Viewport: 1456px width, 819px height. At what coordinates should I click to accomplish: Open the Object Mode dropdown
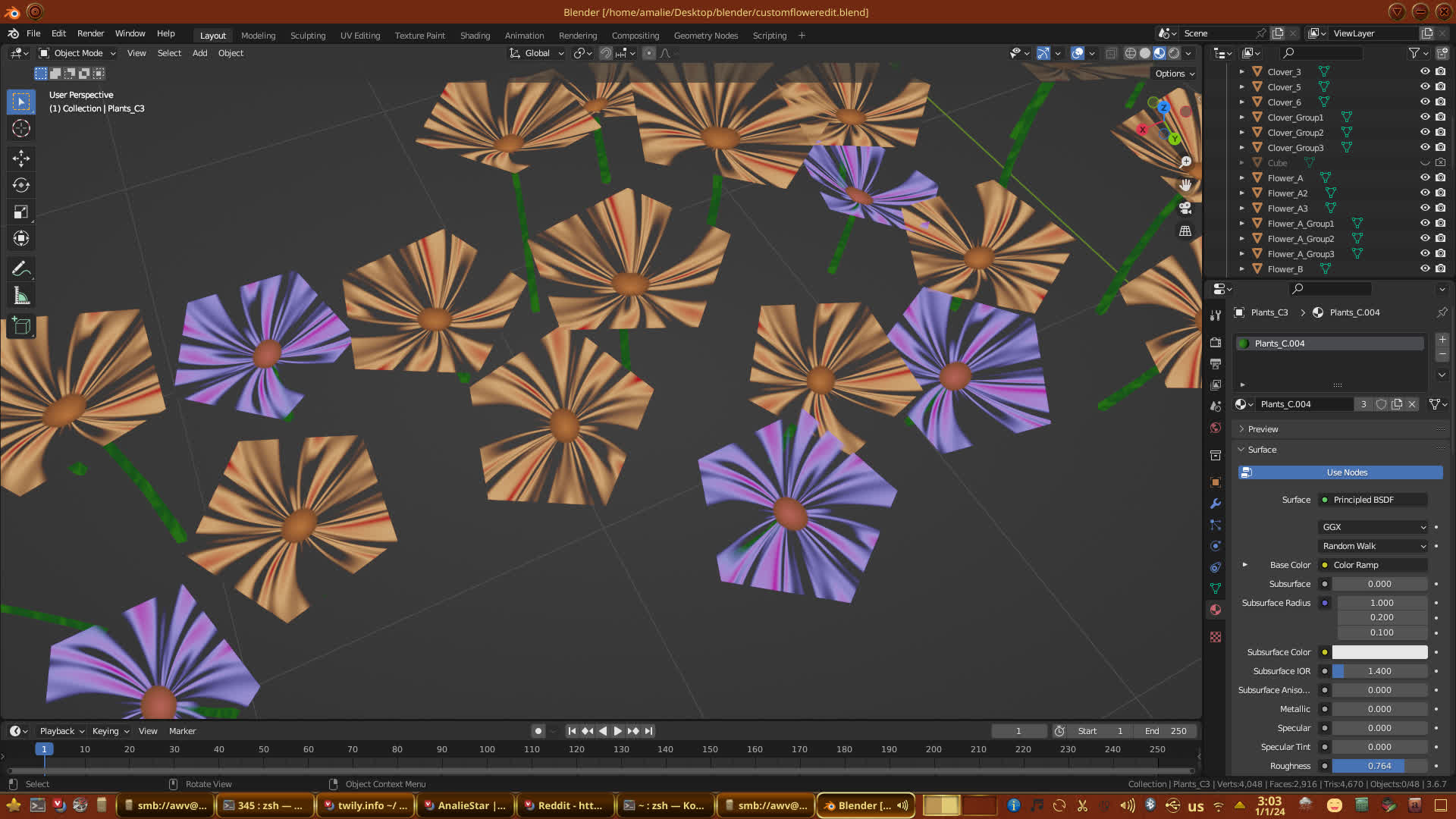(78, 53)
